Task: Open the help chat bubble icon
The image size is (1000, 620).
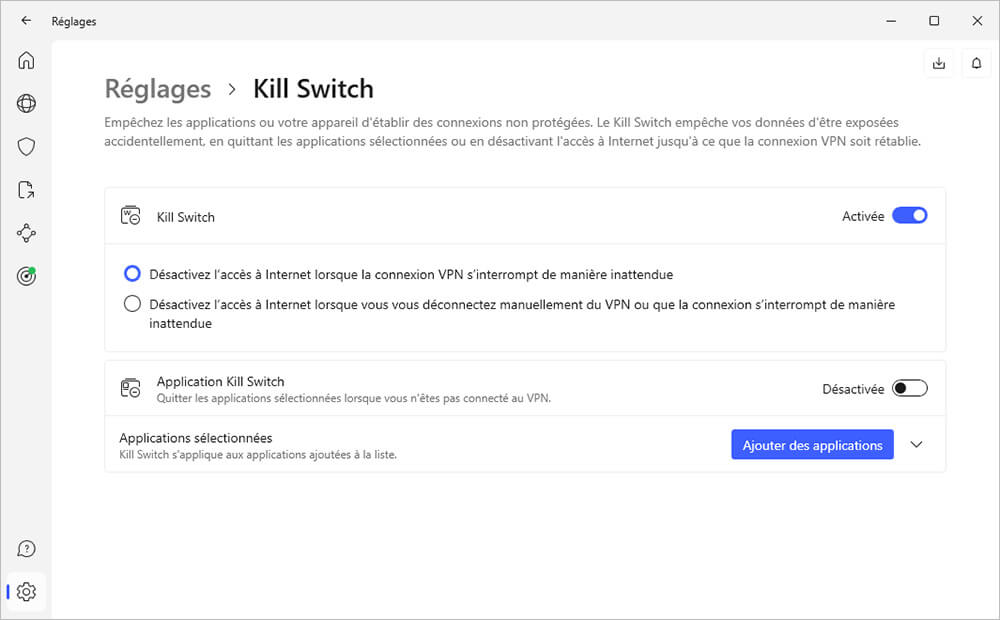Action: (26, 549)
